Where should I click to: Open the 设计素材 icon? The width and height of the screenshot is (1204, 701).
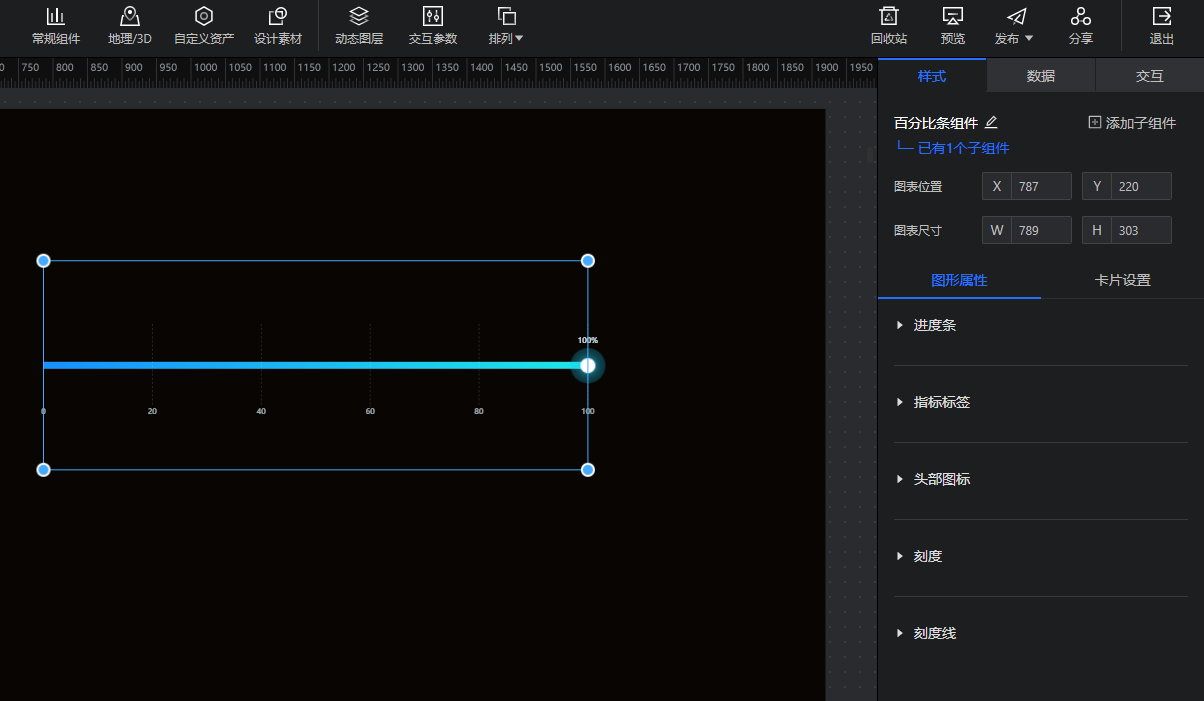(278, 17)
